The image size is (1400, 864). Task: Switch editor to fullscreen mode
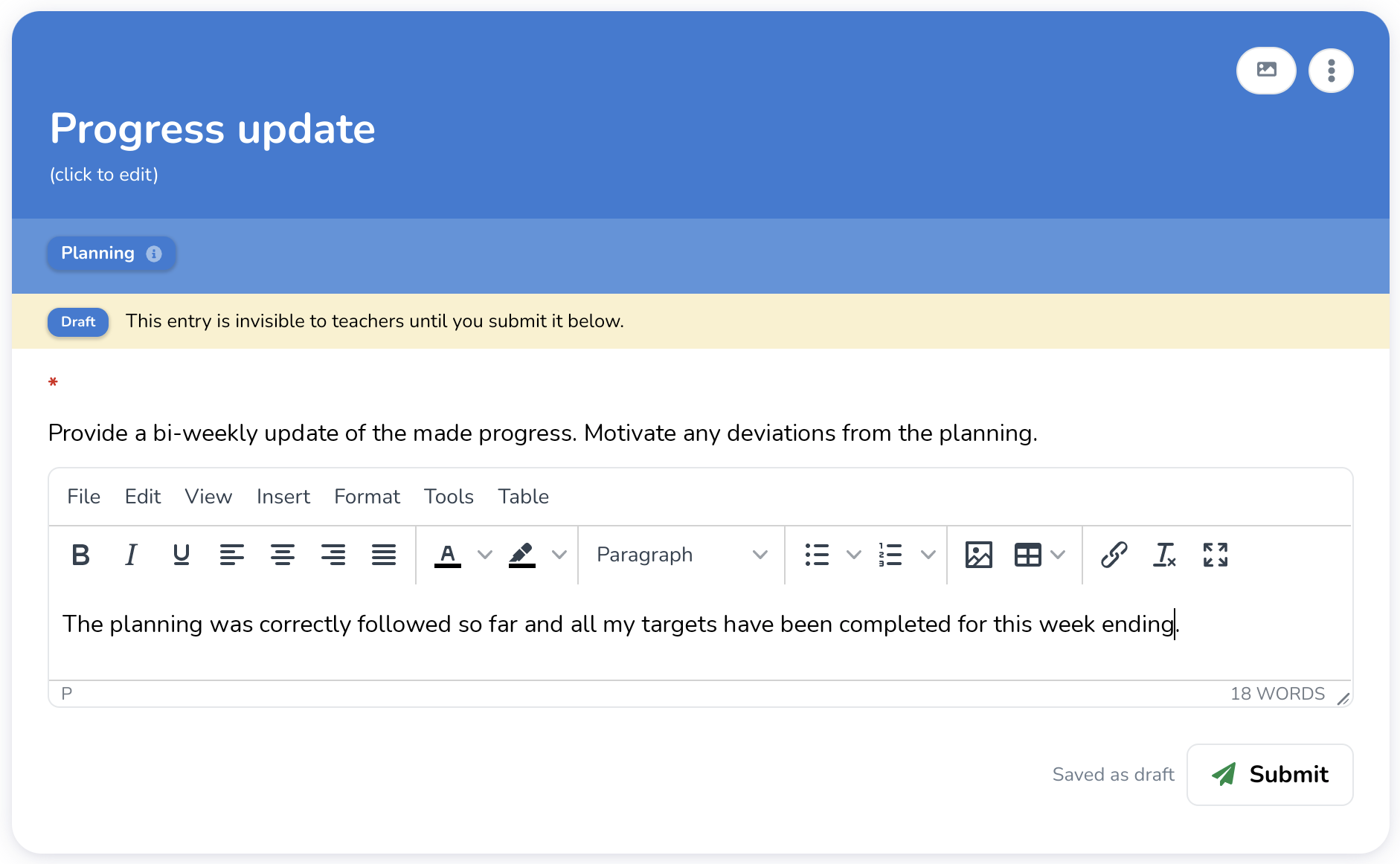coord(1215,555)
